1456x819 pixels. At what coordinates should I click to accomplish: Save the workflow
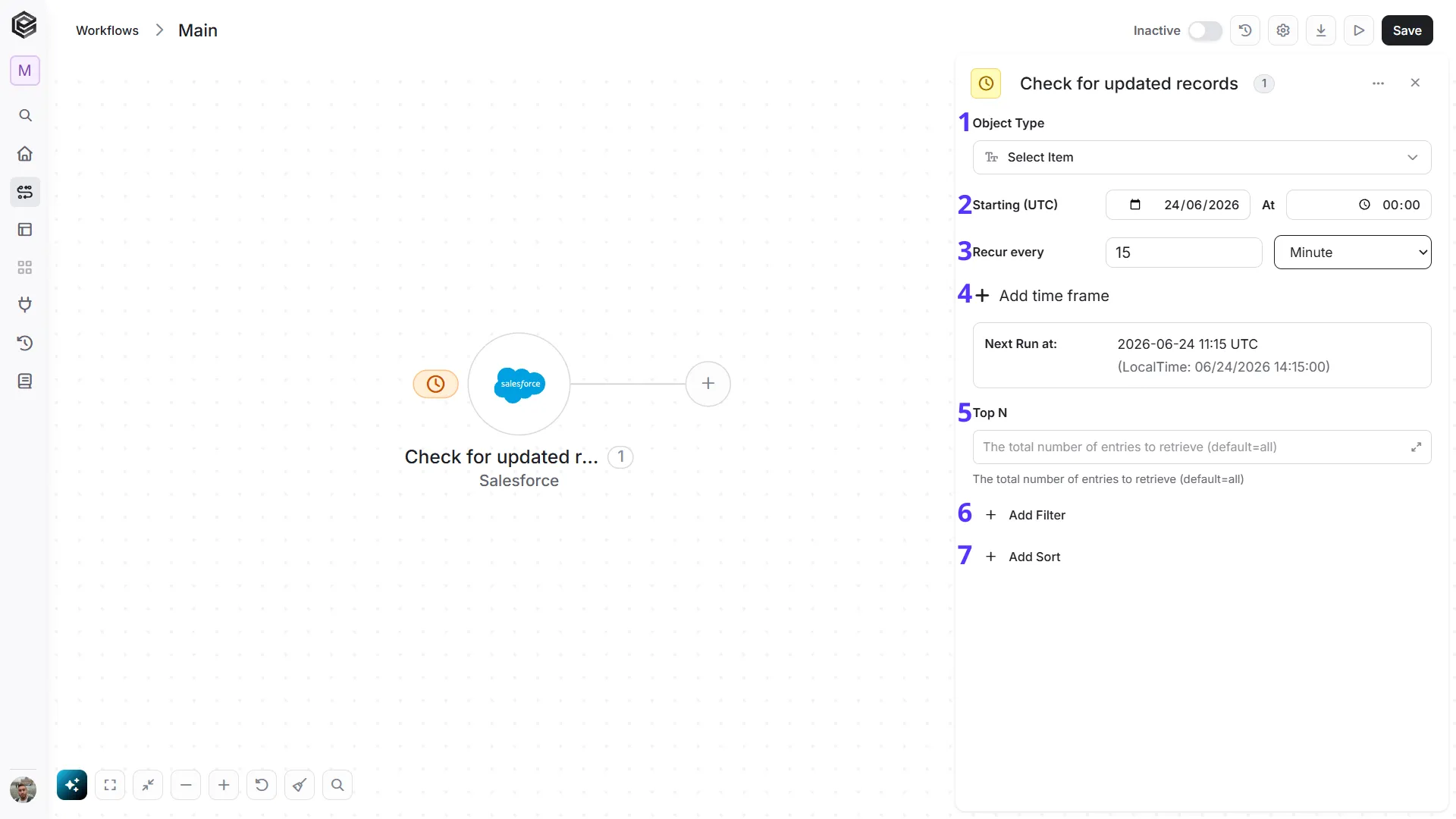point(1407,30)
